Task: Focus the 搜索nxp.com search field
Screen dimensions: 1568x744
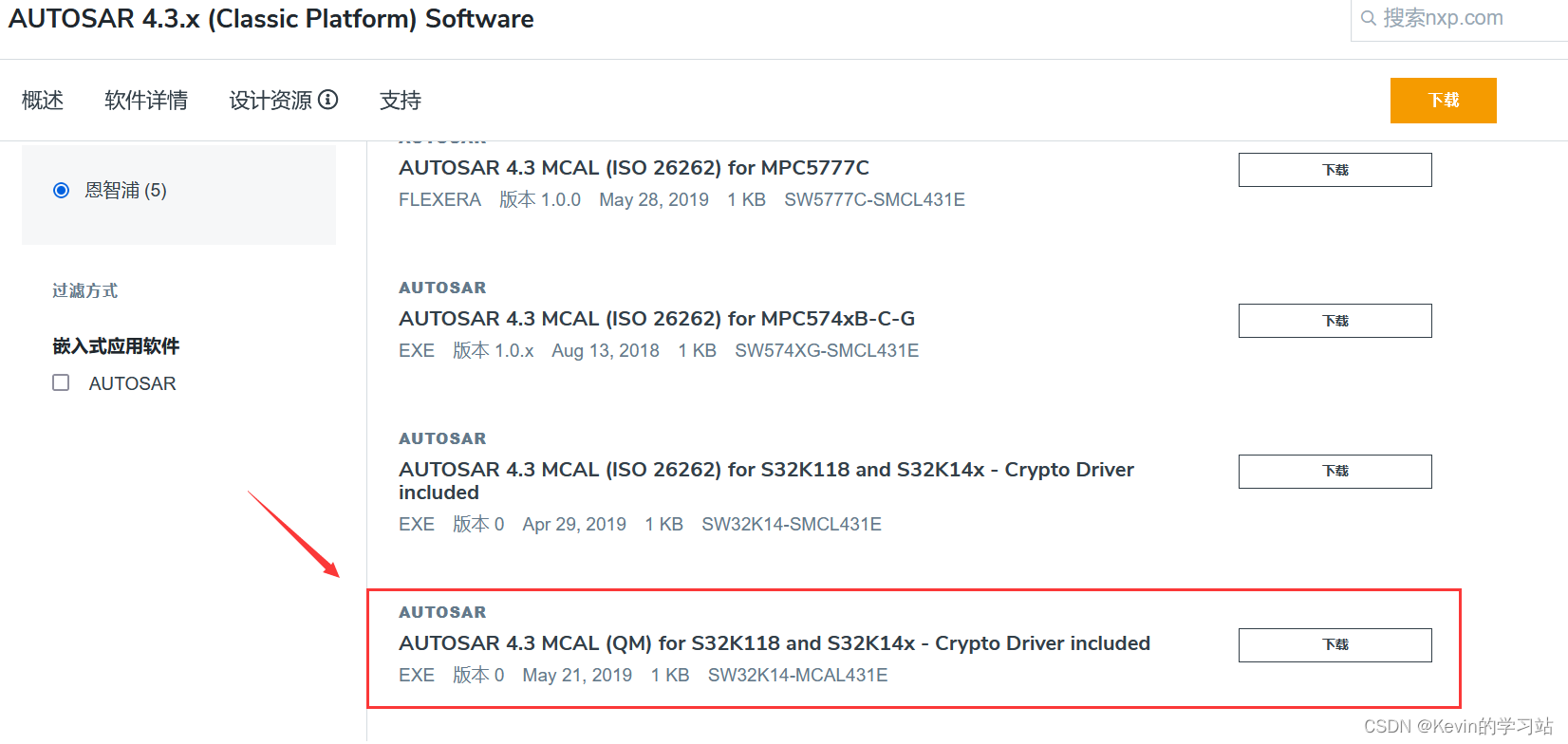Action: (x=1462, y=19)
